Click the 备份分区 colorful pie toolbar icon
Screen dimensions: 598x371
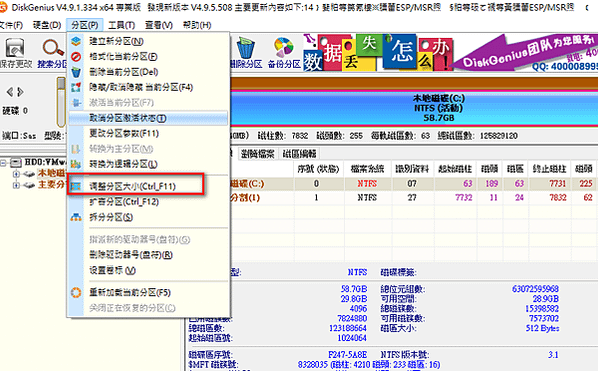284,53
